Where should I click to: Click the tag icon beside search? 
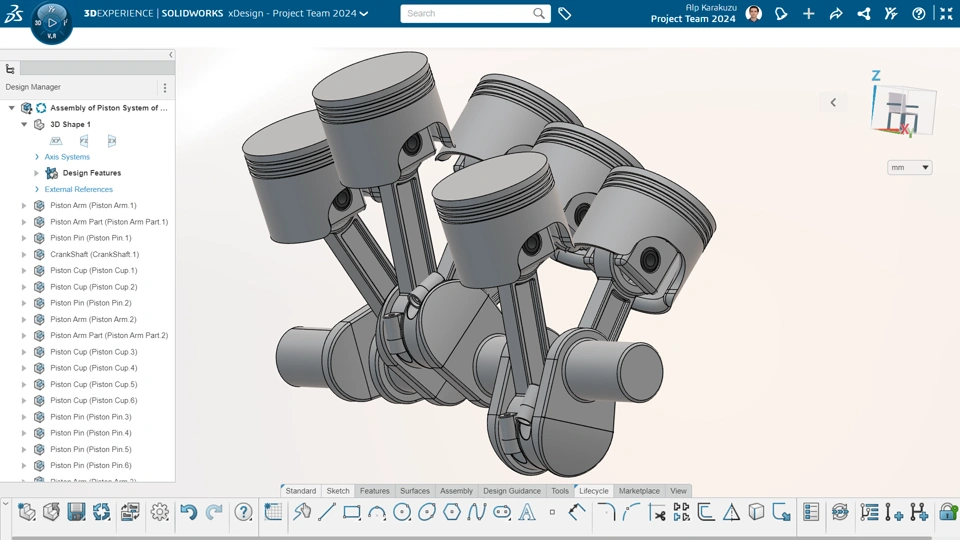tap(564, 13)
